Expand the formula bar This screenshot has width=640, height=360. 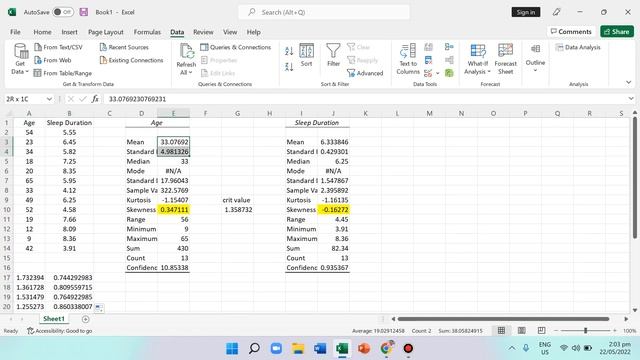tap(631, 99)
